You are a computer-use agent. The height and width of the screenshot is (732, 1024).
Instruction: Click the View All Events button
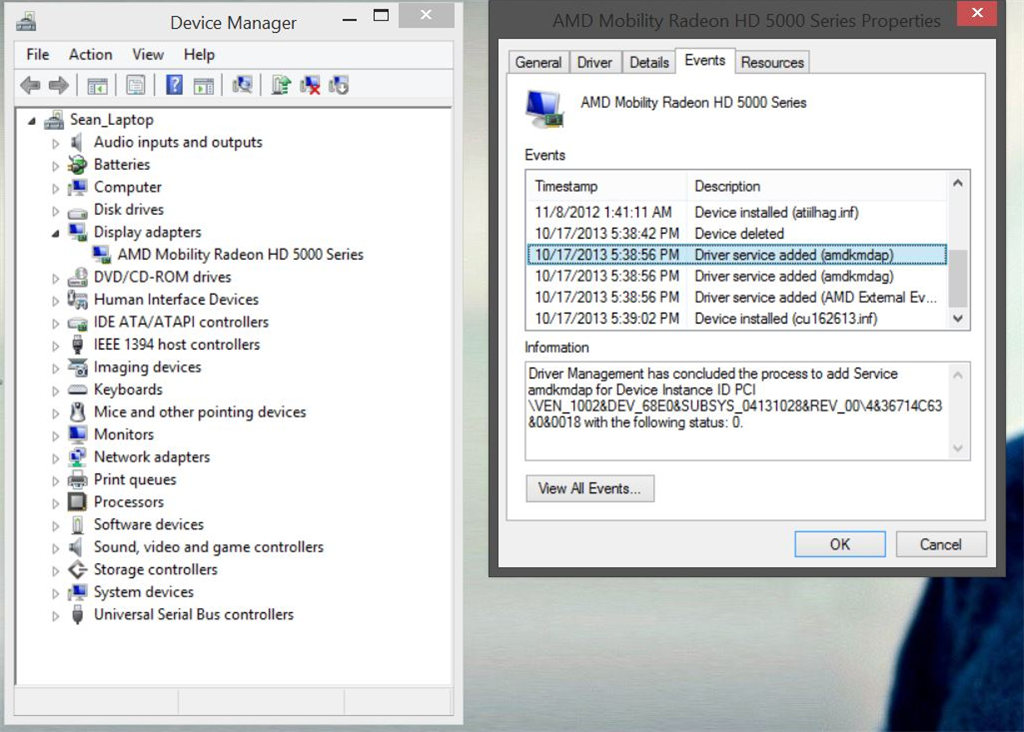(x=590, y=488)
